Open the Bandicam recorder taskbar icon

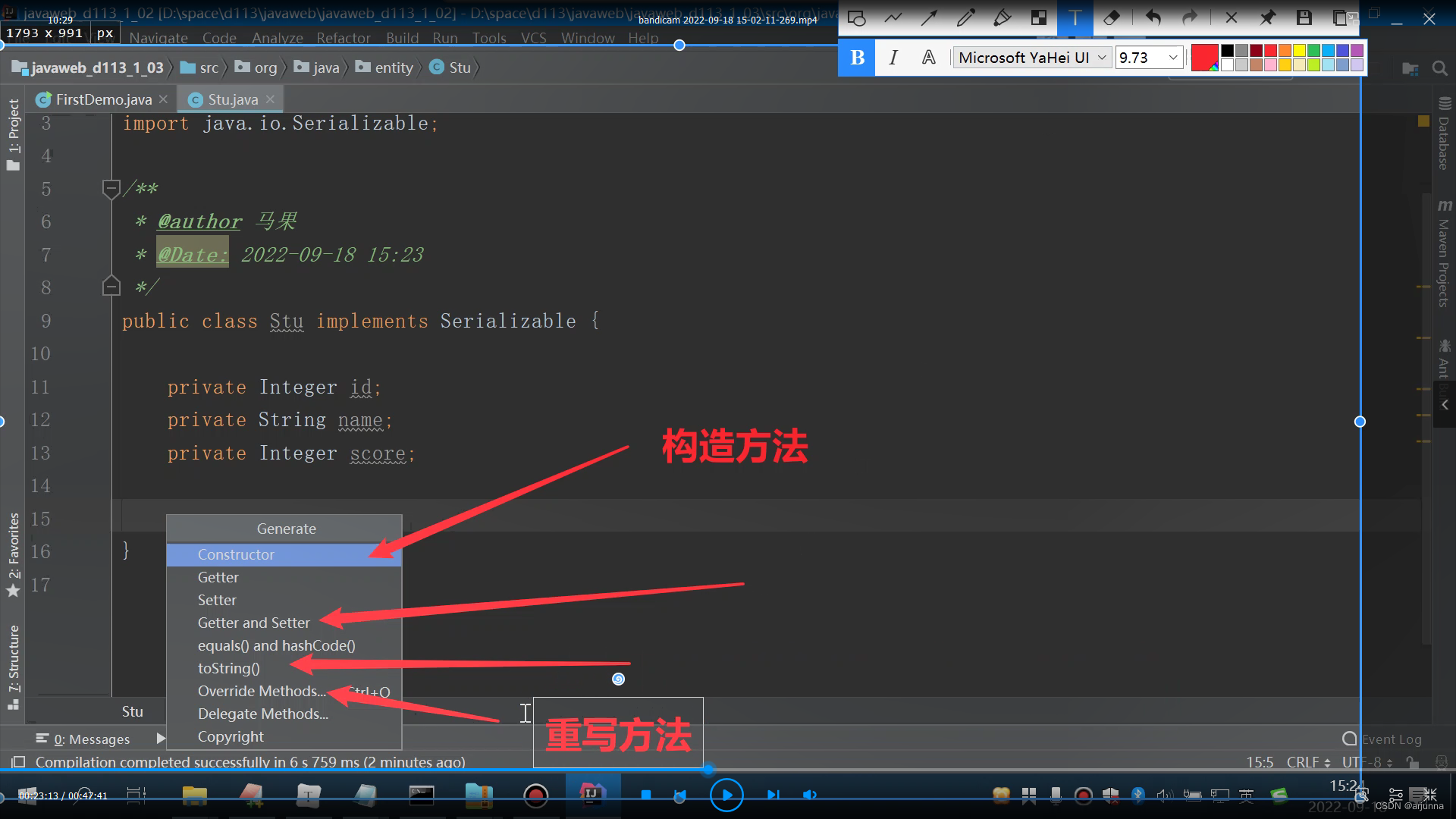[x=535, y=795]
